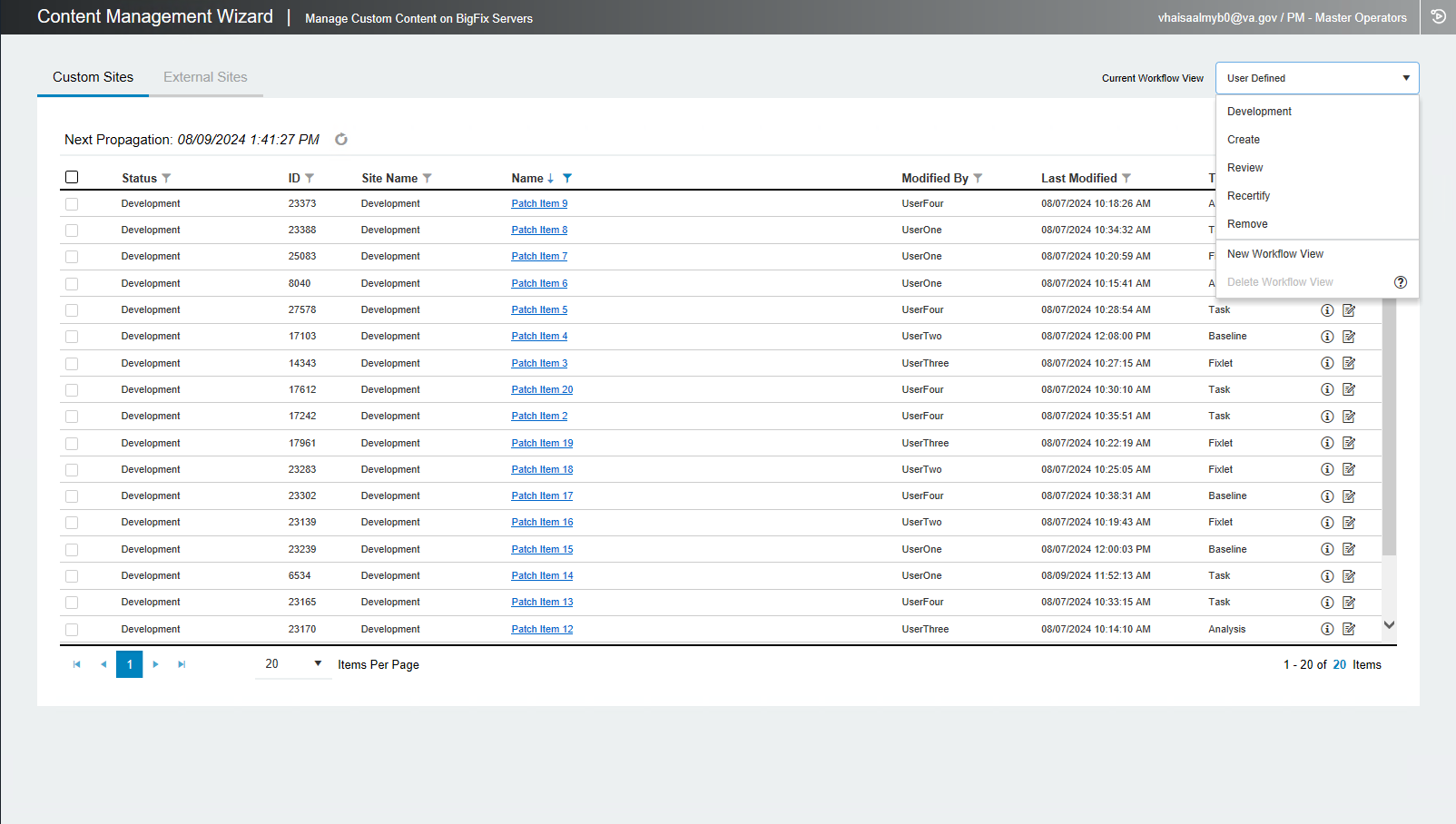Go to first page
Screen dimensions: 1456x824
pos(77,664)
